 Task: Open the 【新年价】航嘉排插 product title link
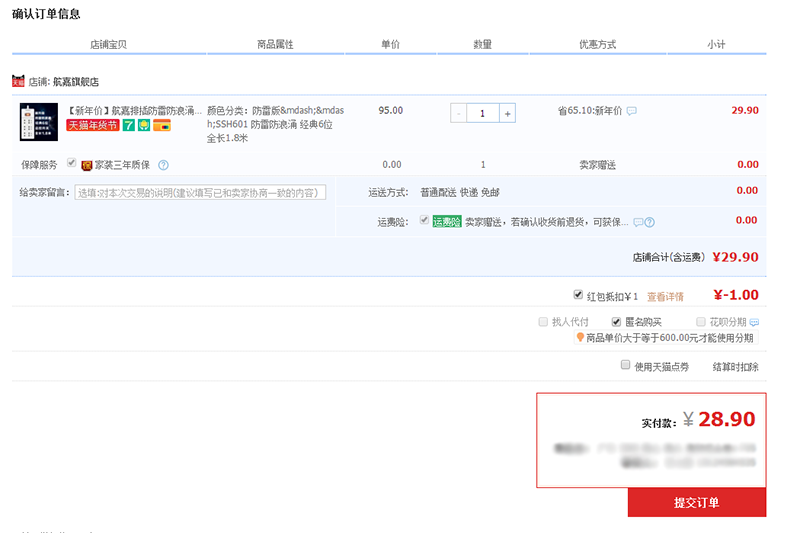pos(134,110)
